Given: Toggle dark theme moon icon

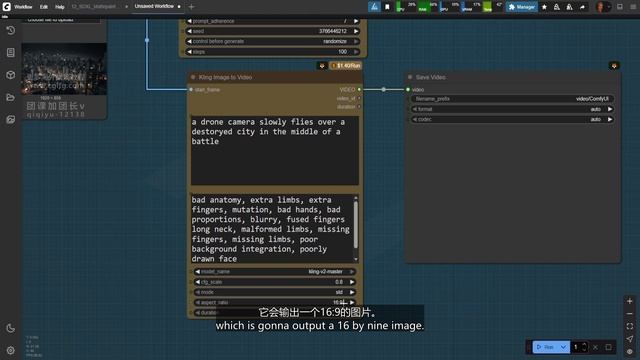Looking at the screenshot, I should (11, 328).
